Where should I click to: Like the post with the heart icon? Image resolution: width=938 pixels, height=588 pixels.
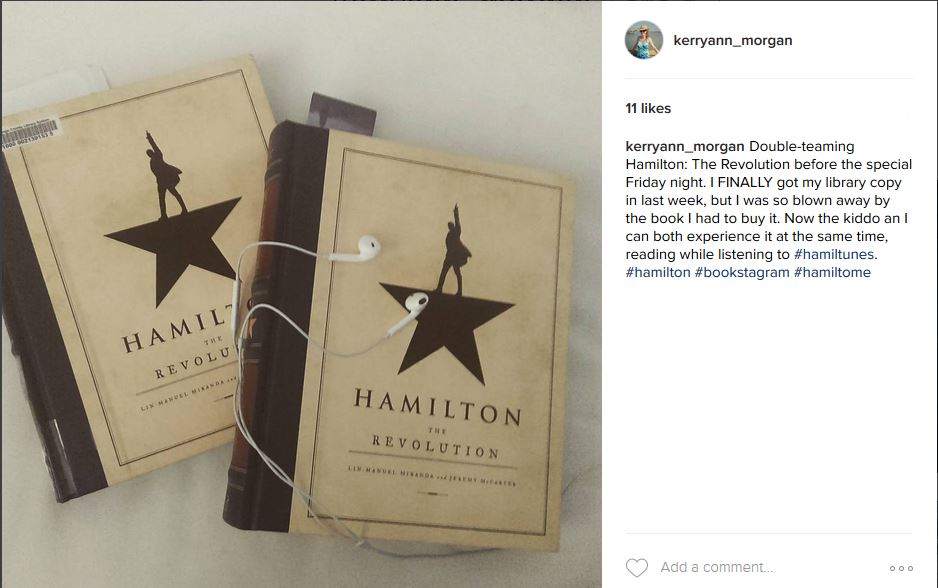[x=636, y=567]
